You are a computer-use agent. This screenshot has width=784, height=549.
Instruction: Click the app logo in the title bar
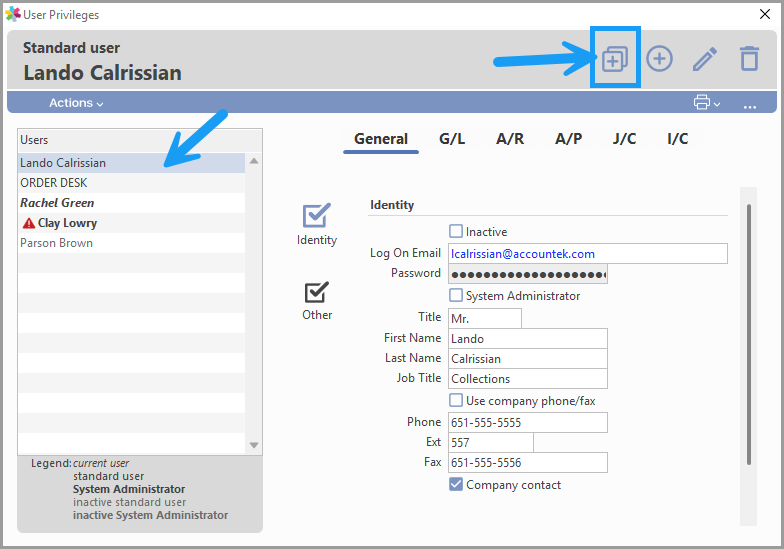point(12,14)
